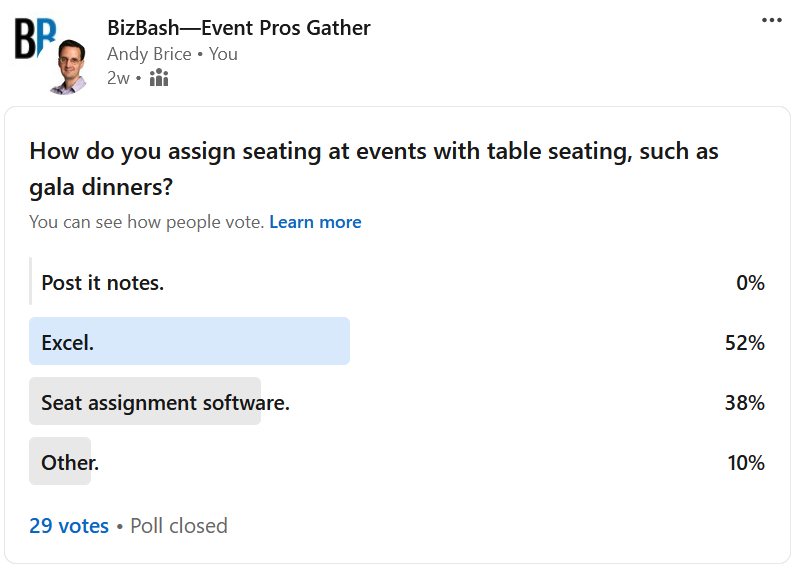This screenshot has width=799, height=572.
Task: Click the 52% Excel percentage
Action: click(x=745, y=343)
